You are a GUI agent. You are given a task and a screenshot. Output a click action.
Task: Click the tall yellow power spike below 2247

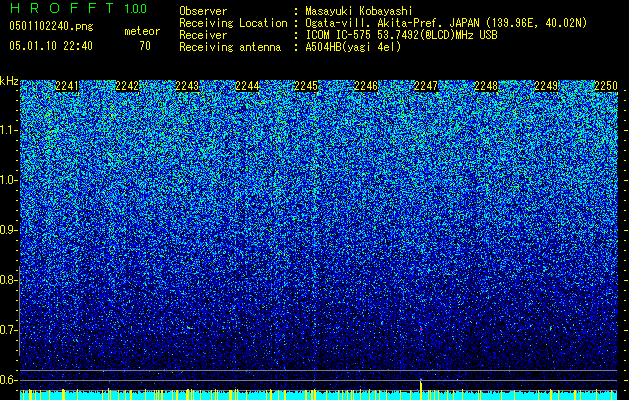point(421,390)
